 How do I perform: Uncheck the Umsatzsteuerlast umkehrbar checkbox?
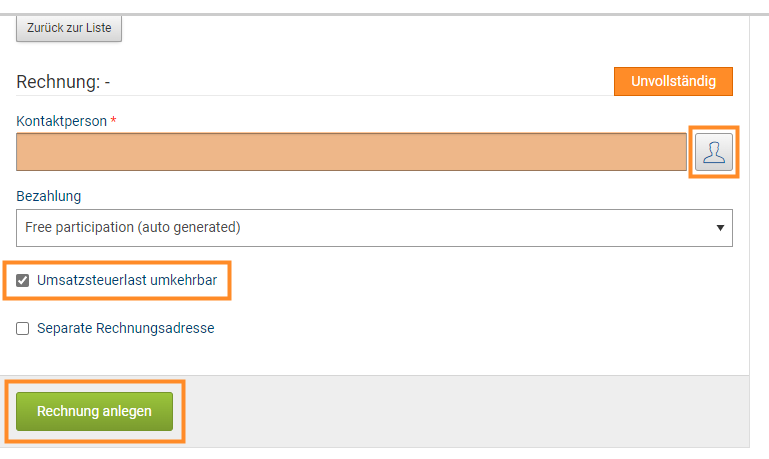click(x=23, y=280)
